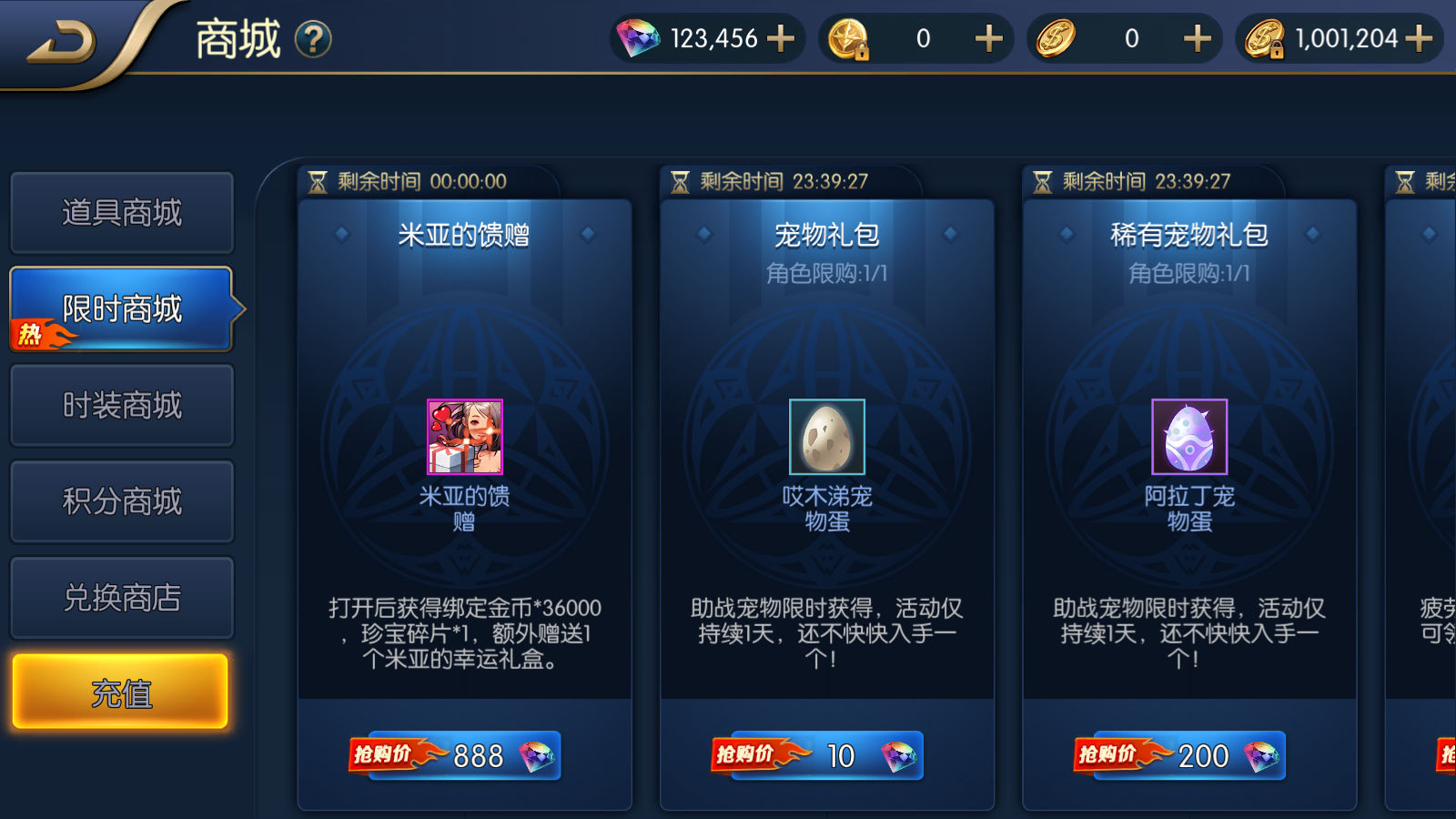Select the 哎木涕 pet egg icon
Image resolution: width=1456 pixels, height=819 pixels.
point(827,437)
